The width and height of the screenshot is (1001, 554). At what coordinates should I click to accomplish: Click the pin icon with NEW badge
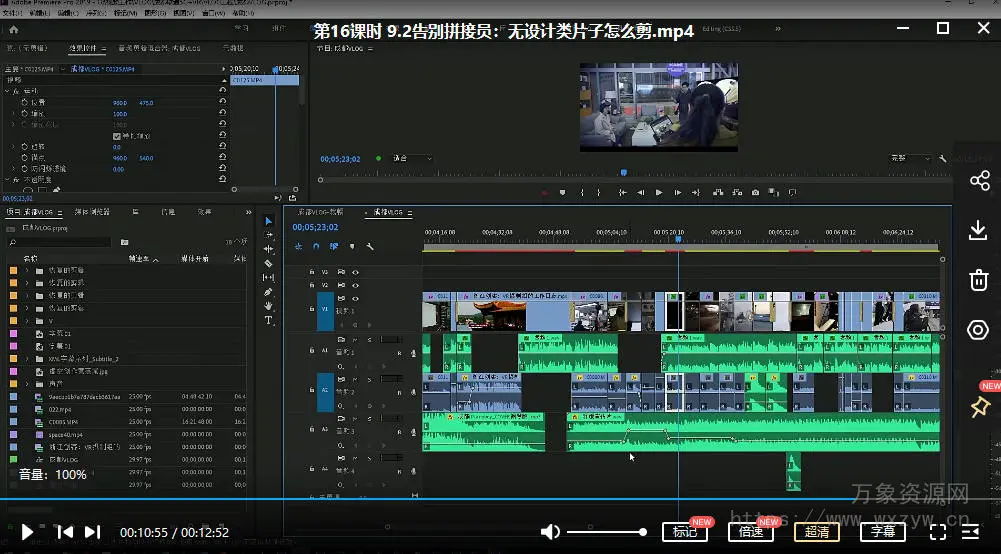(x=979, y=407)
